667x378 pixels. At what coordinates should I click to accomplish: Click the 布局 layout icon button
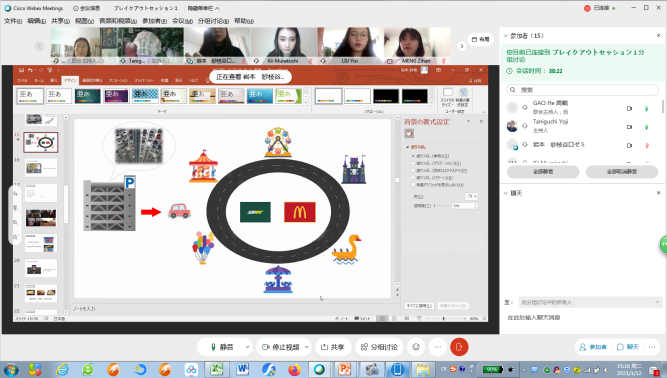[x=481, y=40]
